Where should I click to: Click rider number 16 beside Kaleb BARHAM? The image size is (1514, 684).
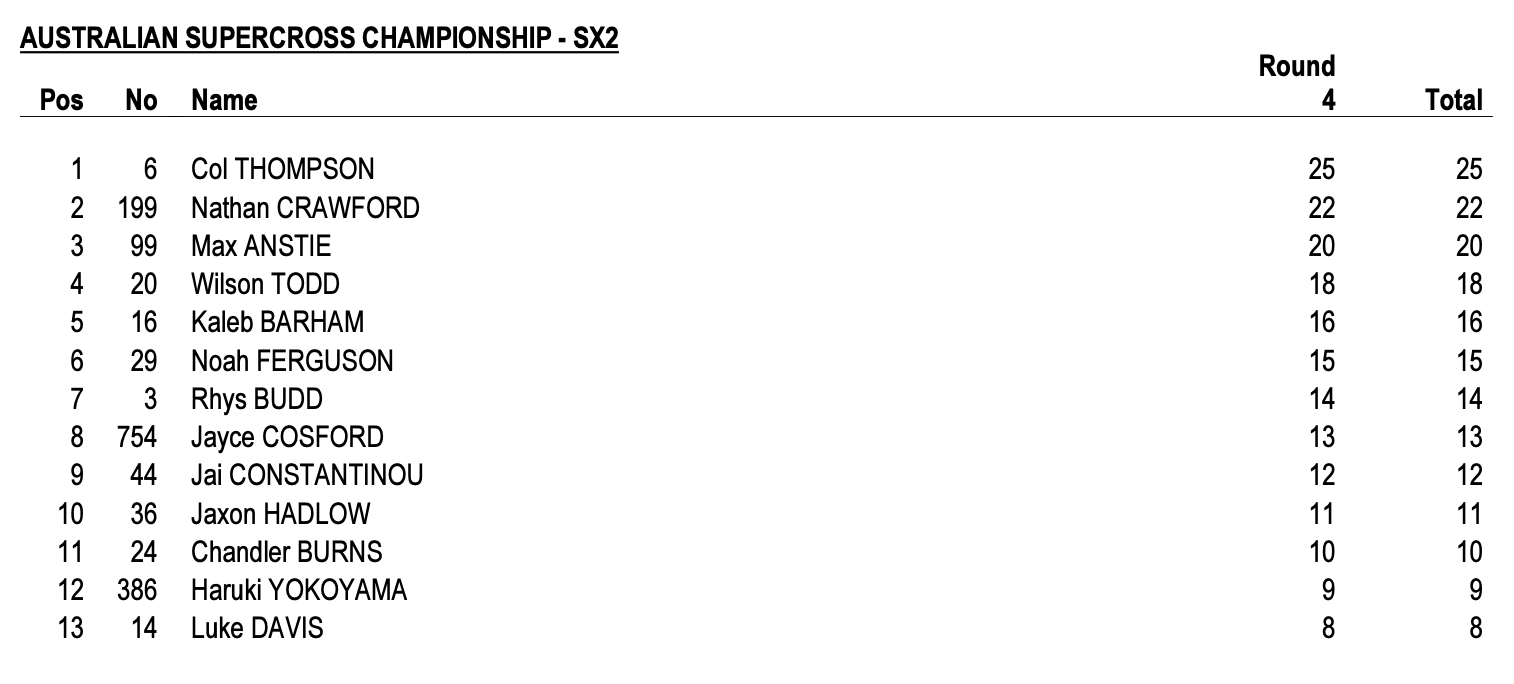144,322
